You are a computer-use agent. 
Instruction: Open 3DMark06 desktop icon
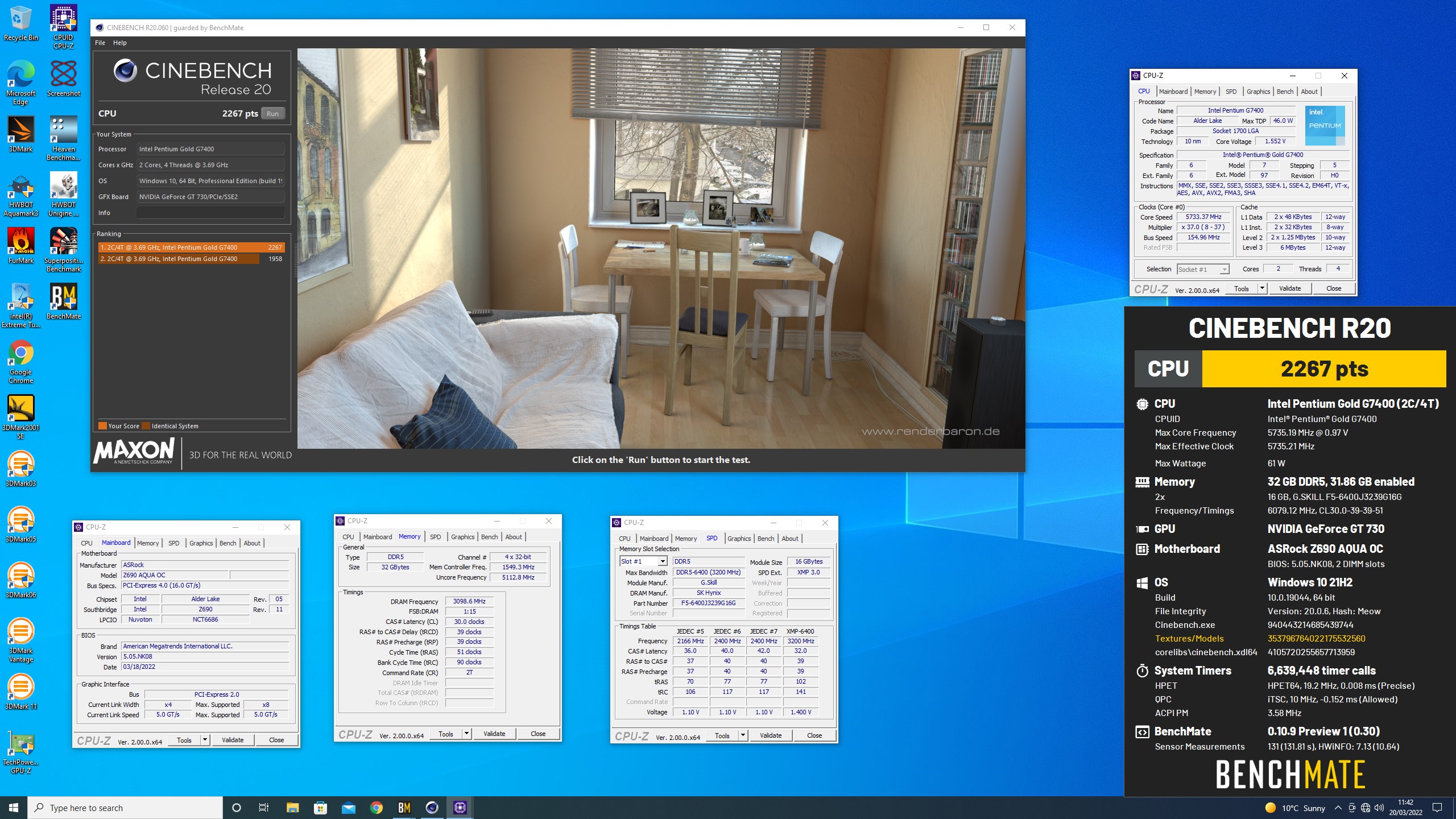20,580
